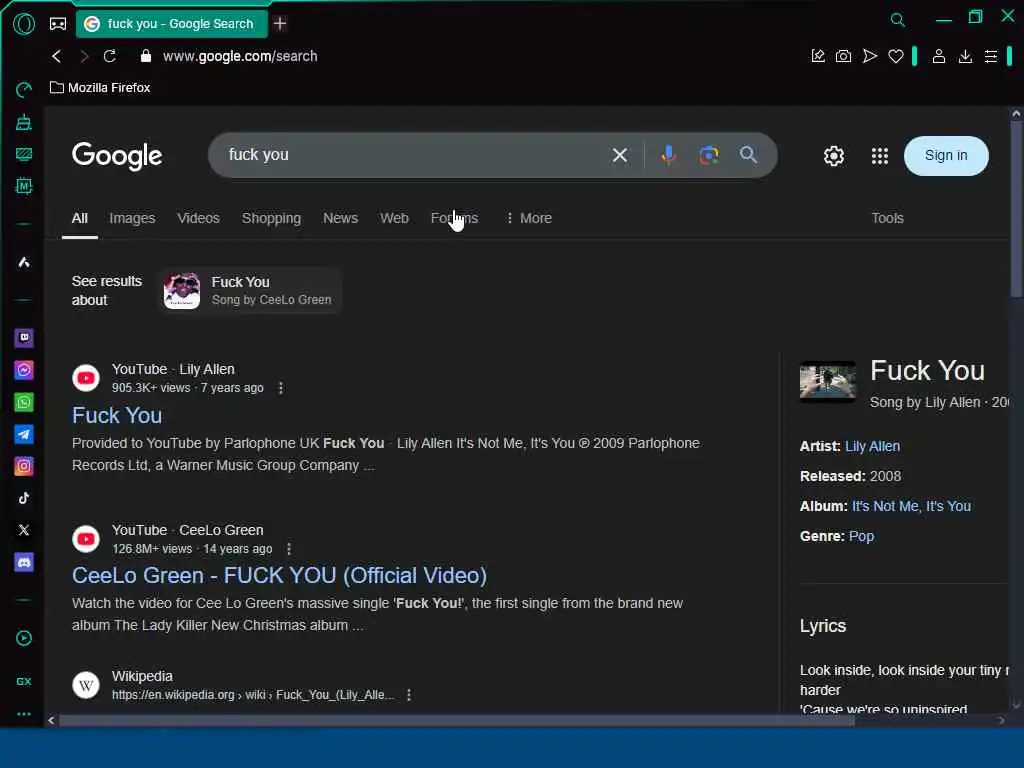The image size is (1024, 768).
Task: Open options for Lily Allen result
Action: coord(281,388)
